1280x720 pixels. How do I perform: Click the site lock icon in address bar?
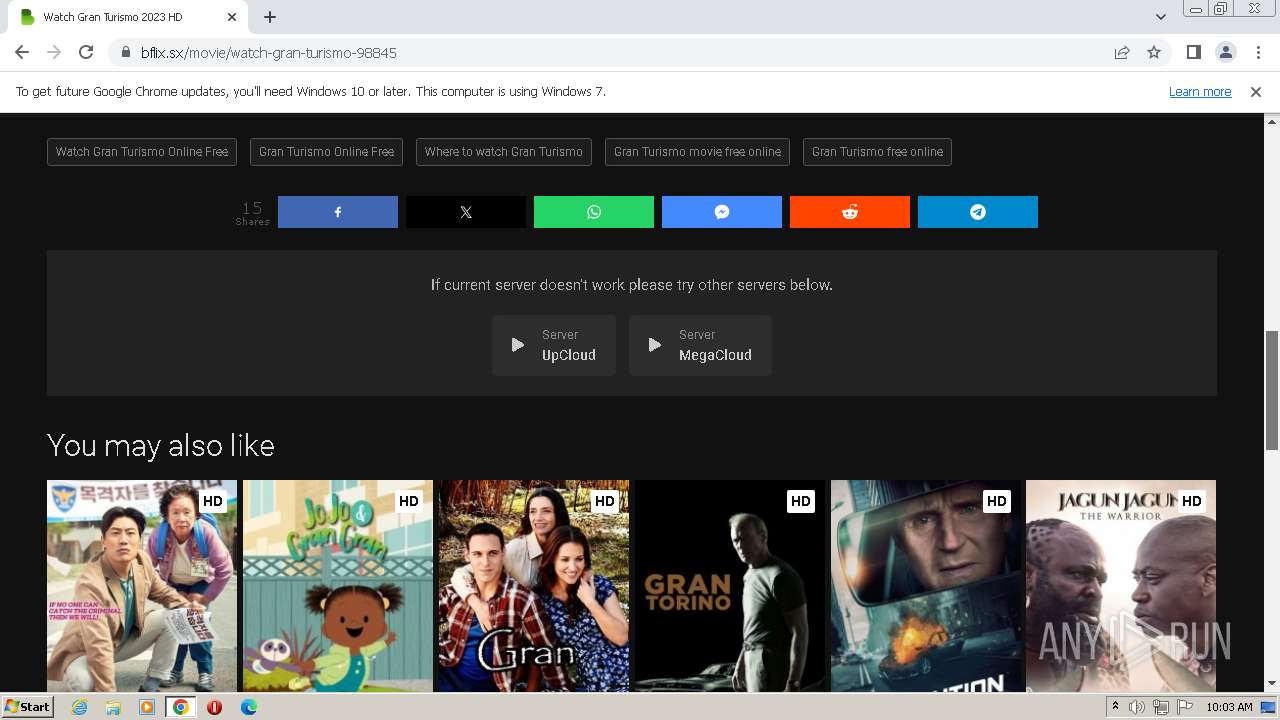point(126,52)
